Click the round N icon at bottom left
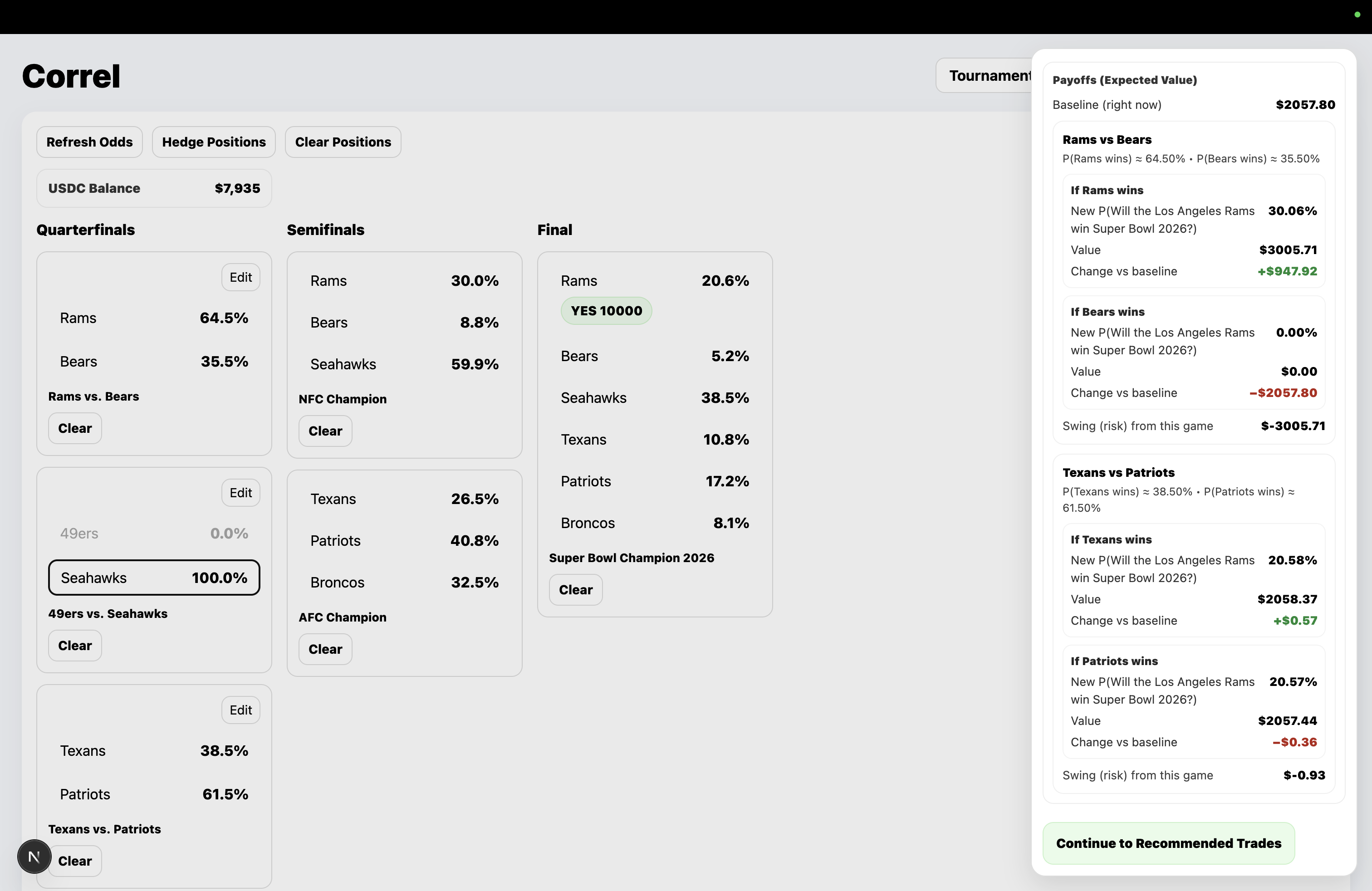This screenshot has width=1372, height=891. click(34, 857)
